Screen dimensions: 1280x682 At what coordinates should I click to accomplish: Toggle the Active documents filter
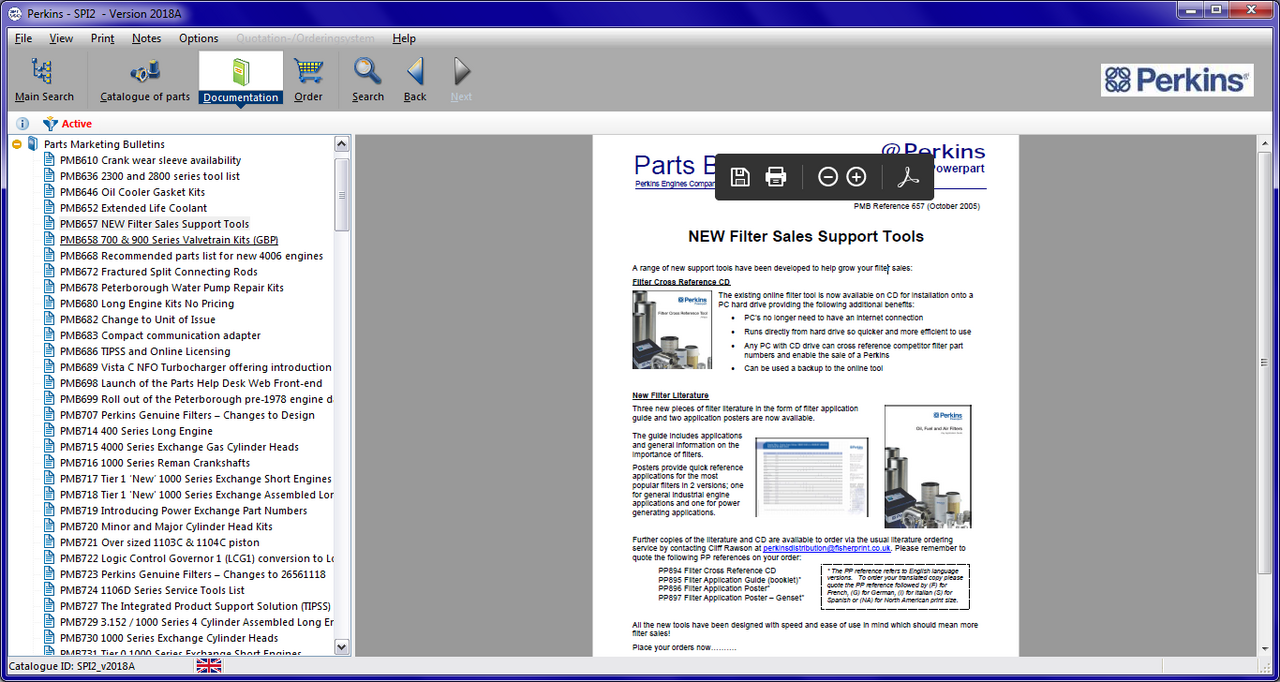pyautogui.click(x=67, y=123)
